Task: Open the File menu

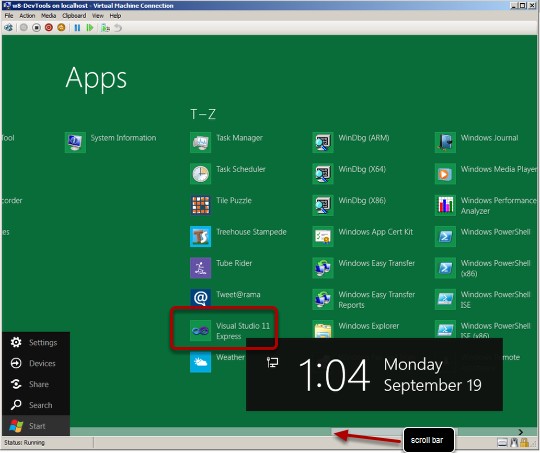Action: [x=9, y=16]
